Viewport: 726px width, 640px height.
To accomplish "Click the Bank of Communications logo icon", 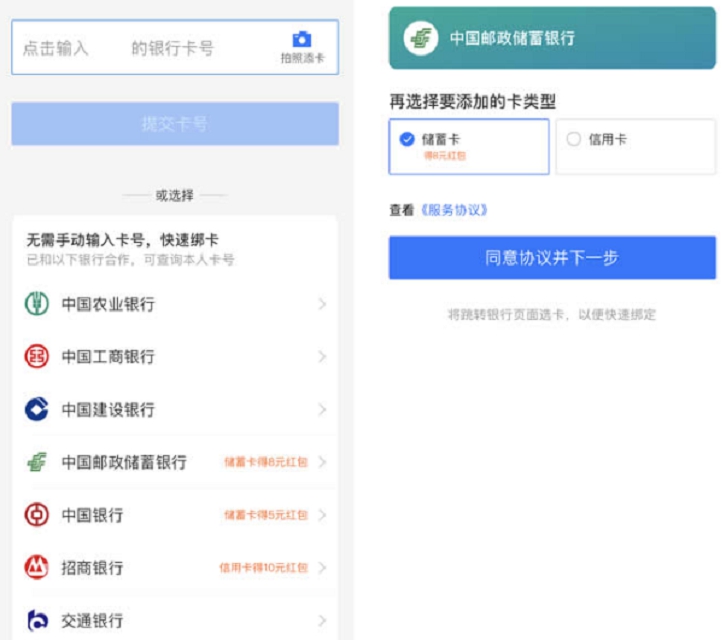I will (x=37, y=620).
